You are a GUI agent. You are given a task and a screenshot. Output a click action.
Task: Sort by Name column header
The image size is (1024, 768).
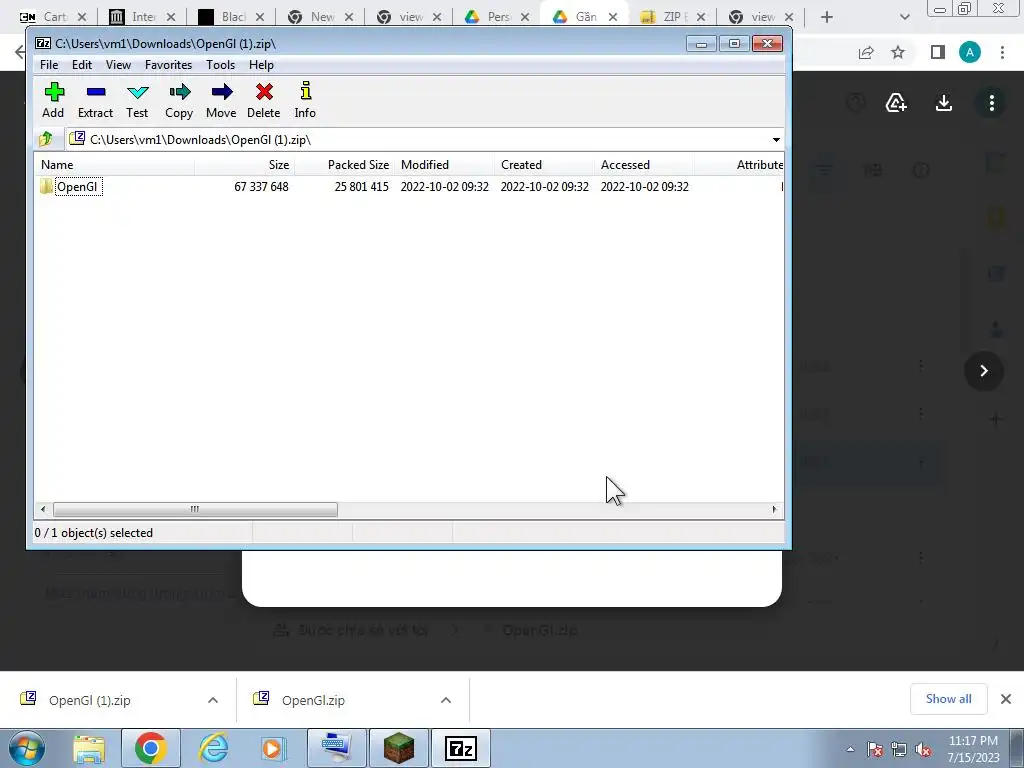coord(114,165)
